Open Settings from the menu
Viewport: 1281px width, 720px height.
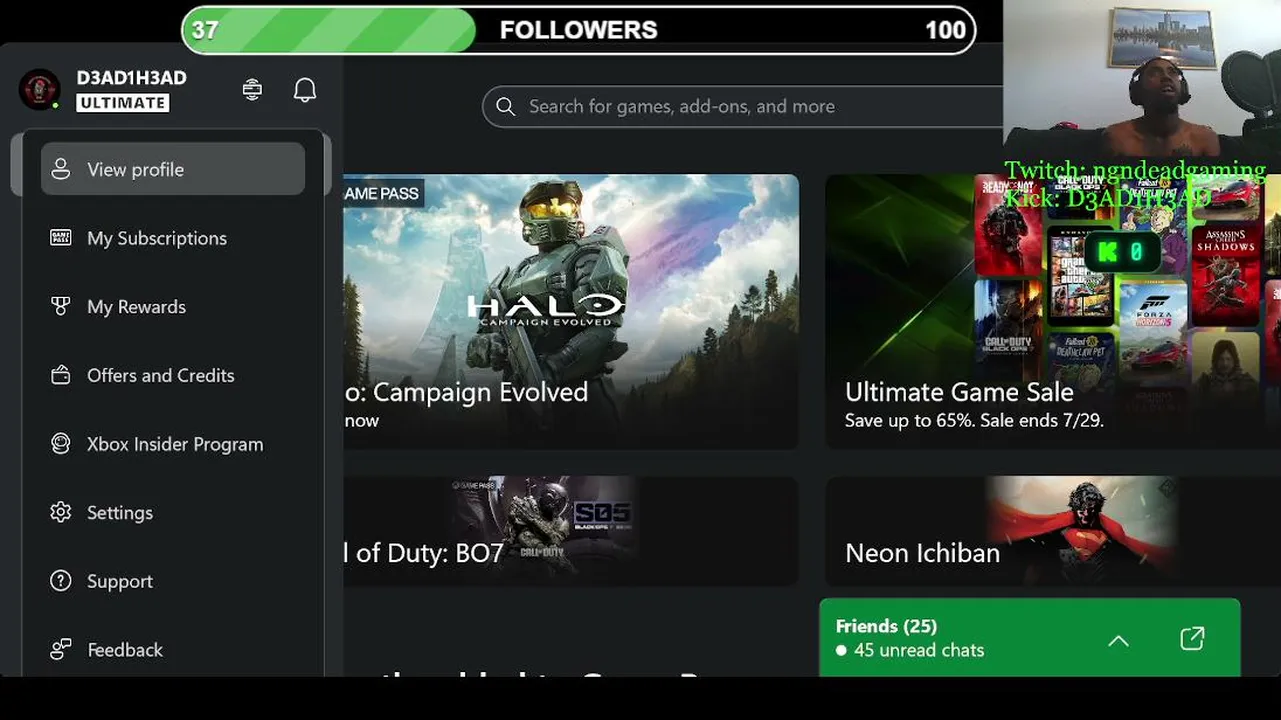click(173, 512)
